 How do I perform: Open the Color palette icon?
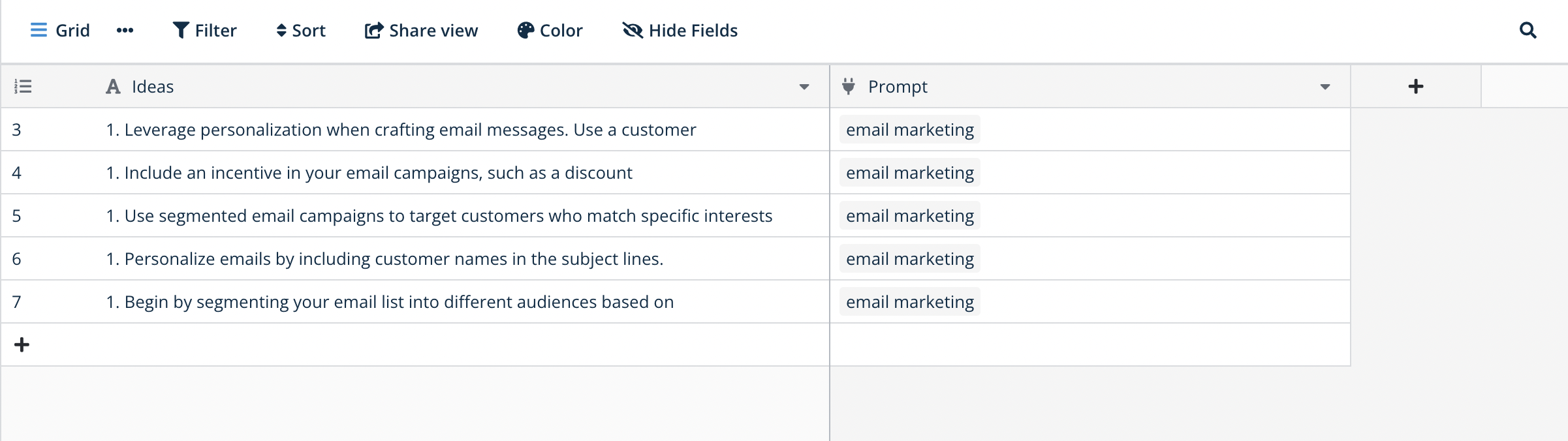pos(525,31)
